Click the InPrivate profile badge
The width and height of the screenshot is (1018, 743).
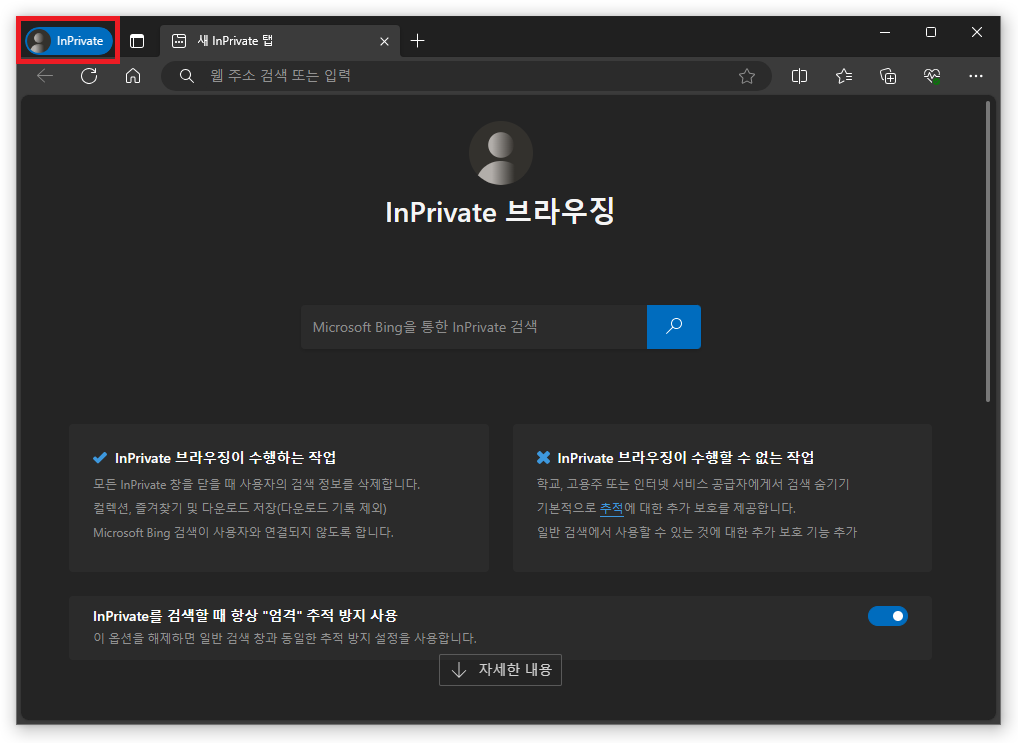(69, 41)
